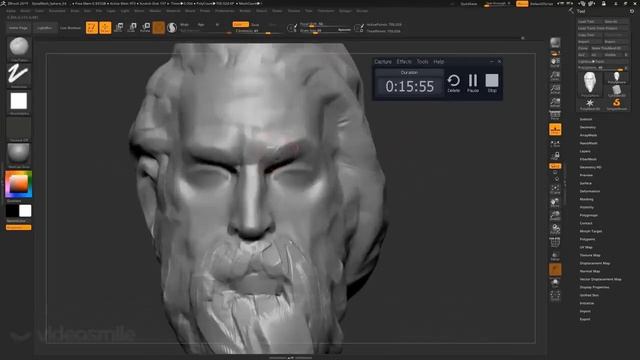Expand the Masking subpalette
Image resolution: width=640 pixels, height=360 pixels.
point(587,199)
